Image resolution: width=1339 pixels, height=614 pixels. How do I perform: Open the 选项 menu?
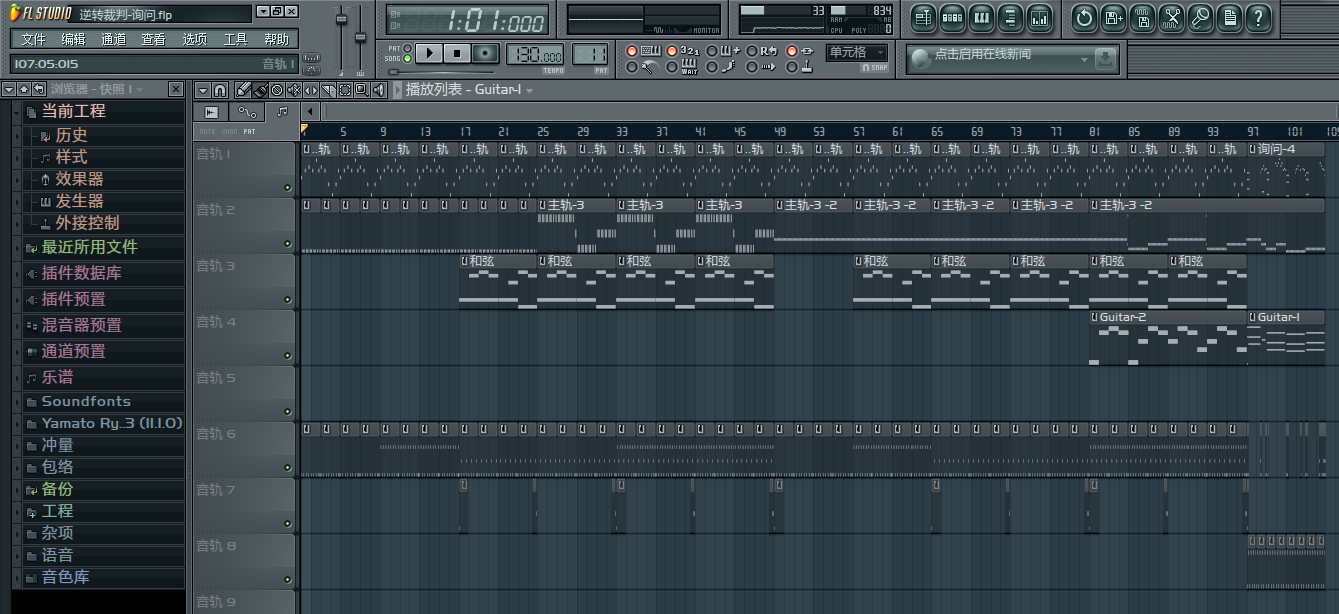pyautogui.click(x=194, y=39)
